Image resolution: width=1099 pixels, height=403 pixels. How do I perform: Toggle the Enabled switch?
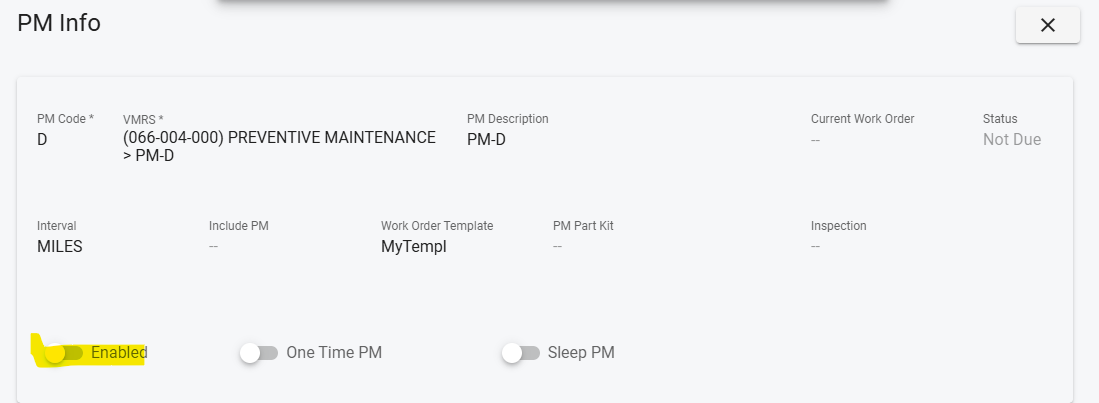[x=63, y=353]
